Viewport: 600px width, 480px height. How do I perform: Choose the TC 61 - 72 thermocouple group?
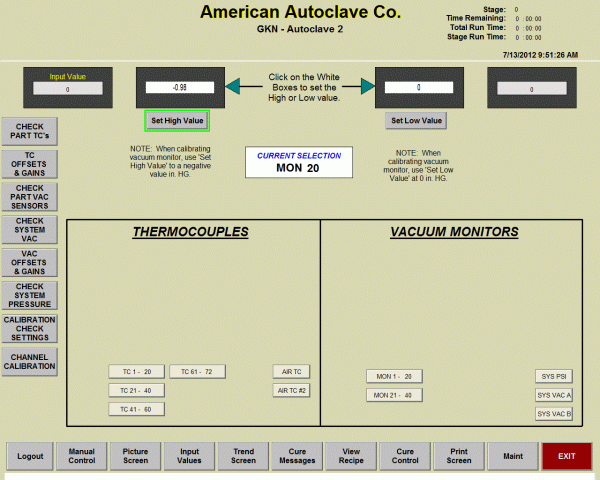(x=197, y=372)
